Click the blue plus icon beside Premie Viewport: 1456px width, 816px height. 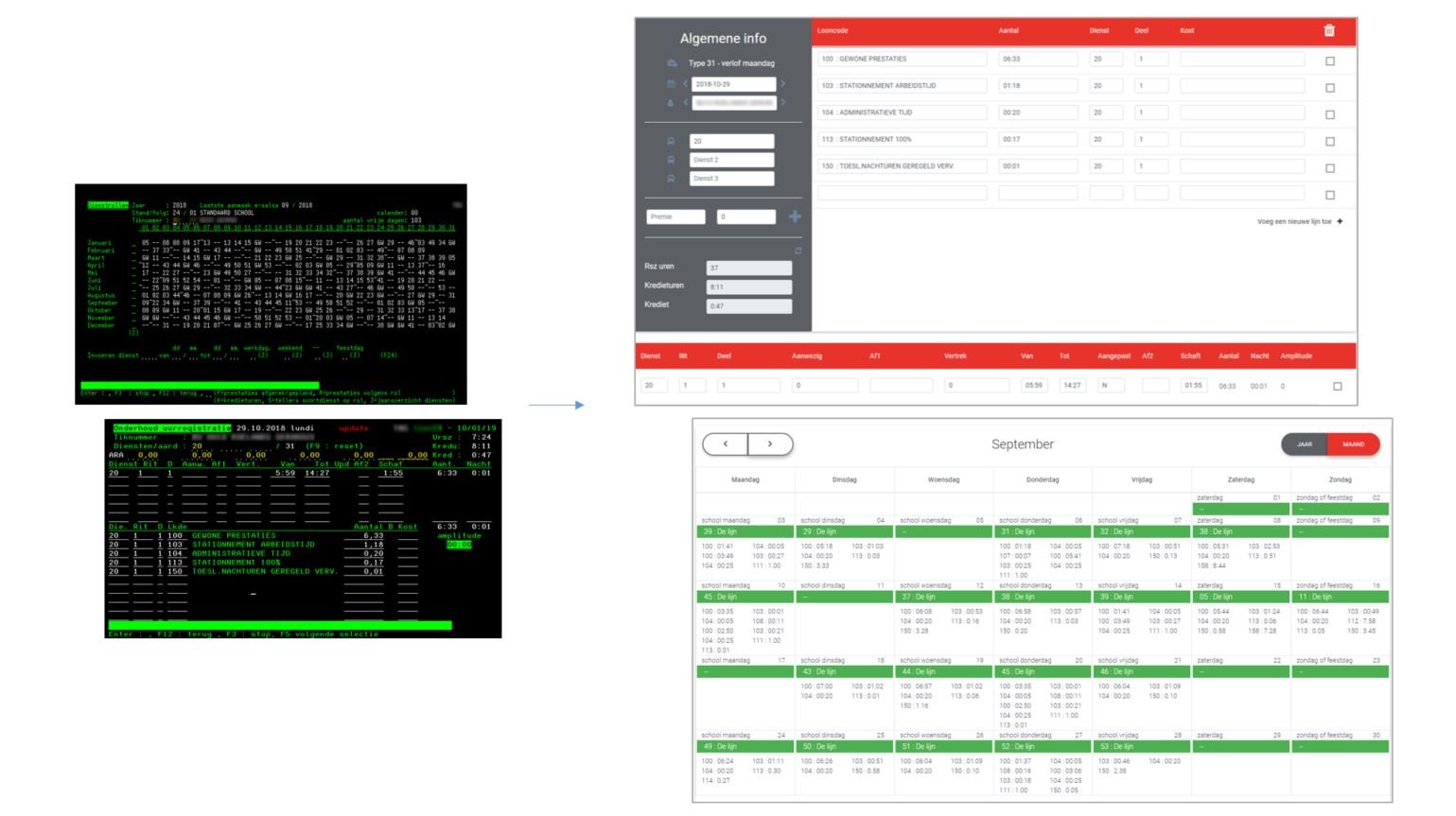click(795, 217)
